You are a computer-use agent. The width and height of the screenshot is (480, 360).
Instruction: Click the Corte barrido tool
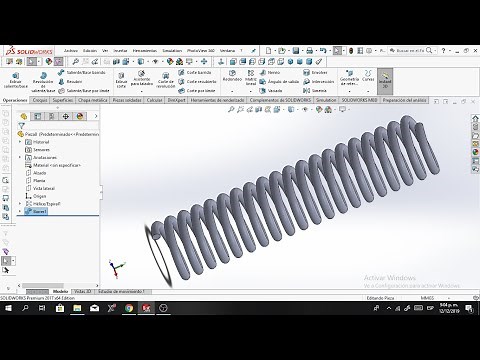pyautogui.click(x=195, y=72)
